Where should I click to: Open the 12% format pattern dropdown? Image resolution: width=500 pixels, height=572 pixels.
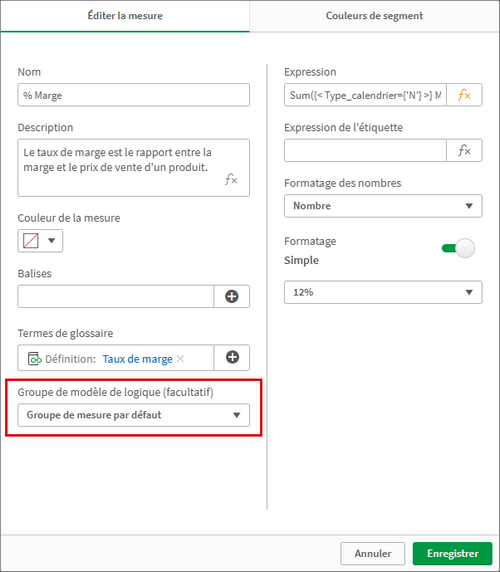tap(383, 292)
